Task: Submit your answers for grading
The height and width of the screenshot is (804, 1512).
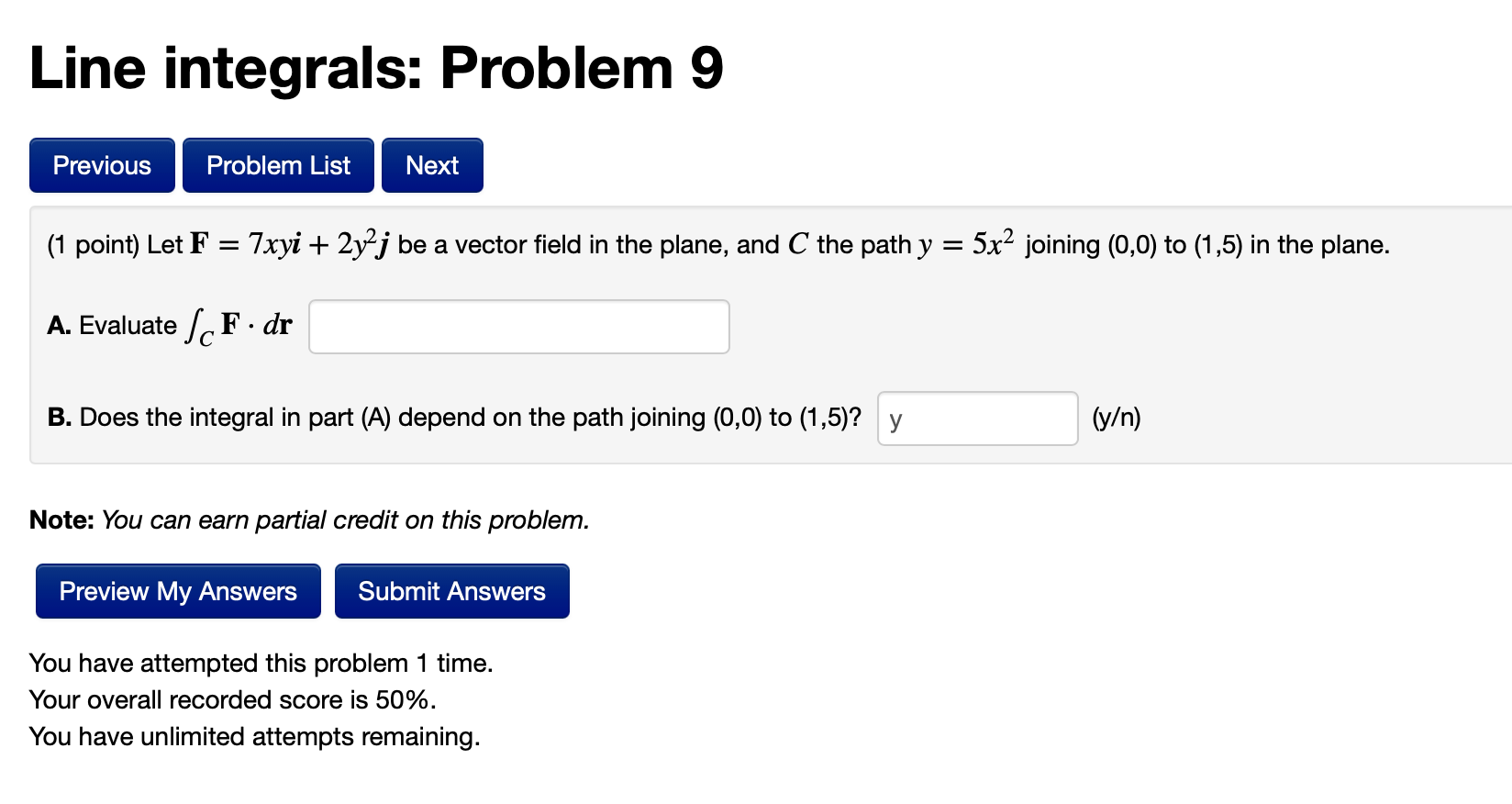Action: click(x=451, y=591)
